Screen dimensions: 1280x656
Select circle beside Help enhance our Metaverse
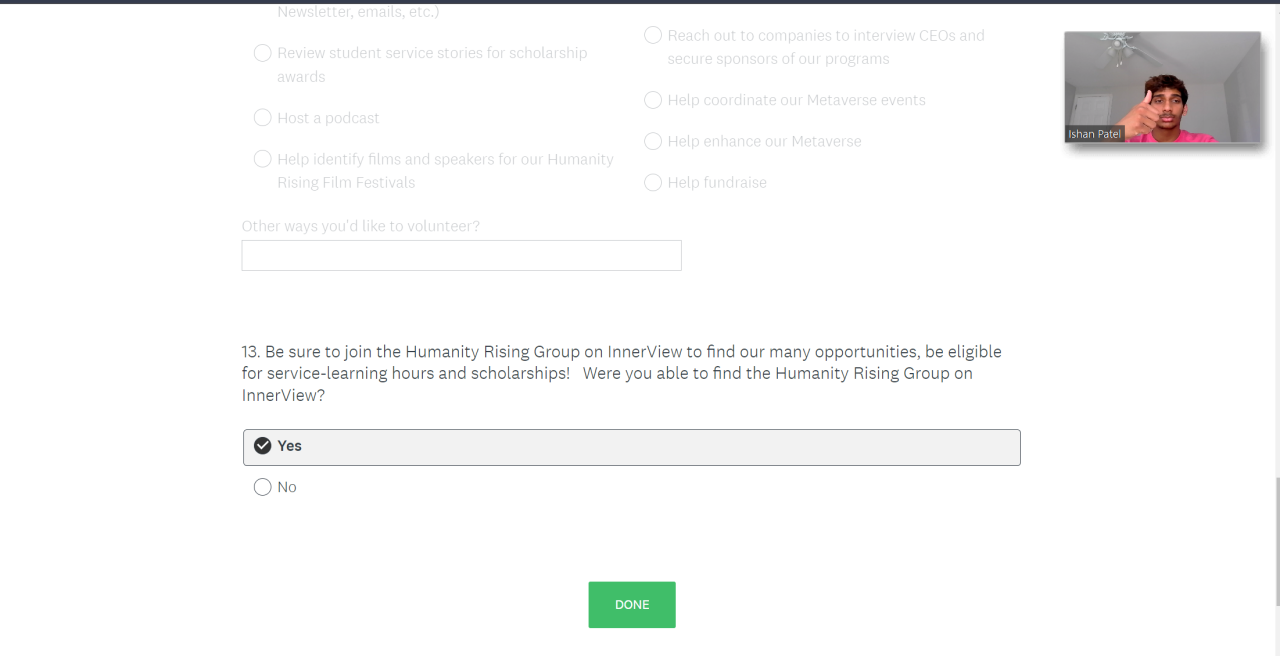[653, 141]
